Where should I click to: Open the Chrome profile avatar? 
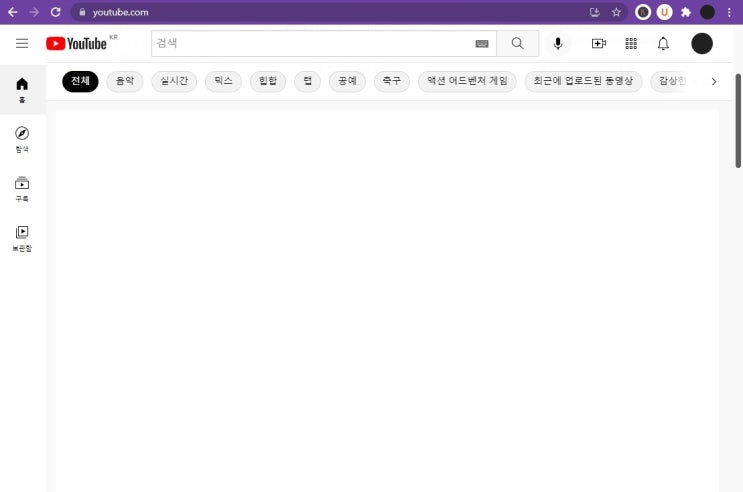(707, 12)
